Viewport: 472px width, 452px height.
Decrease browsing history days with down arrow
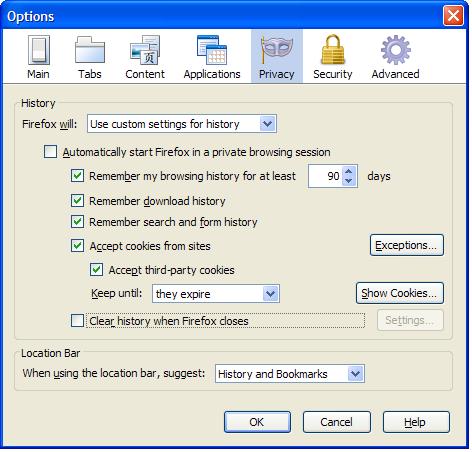coord(349,181)
